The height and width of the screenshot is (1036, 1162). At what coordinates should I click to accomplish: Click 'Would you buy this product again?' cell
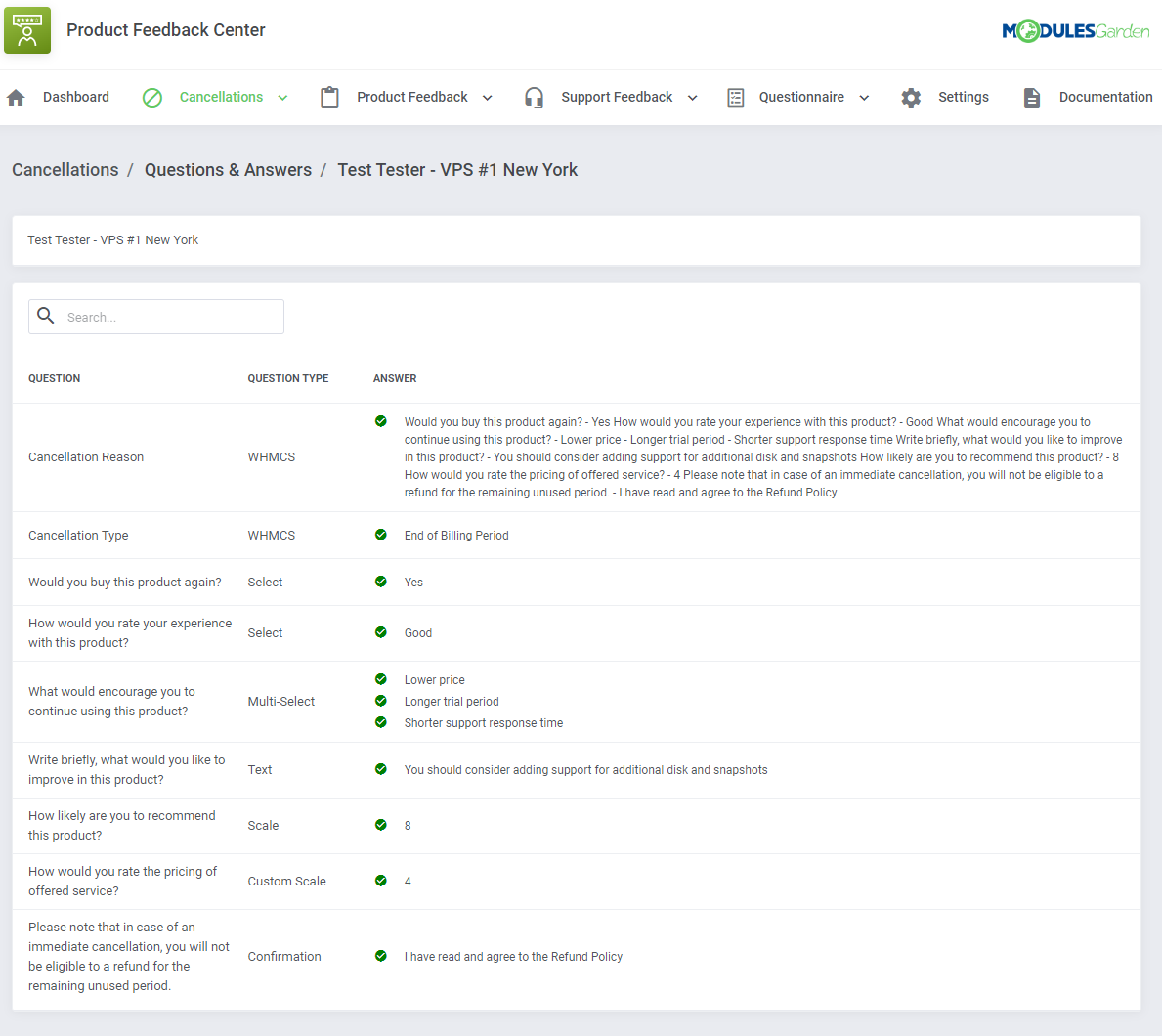(124, 583)
